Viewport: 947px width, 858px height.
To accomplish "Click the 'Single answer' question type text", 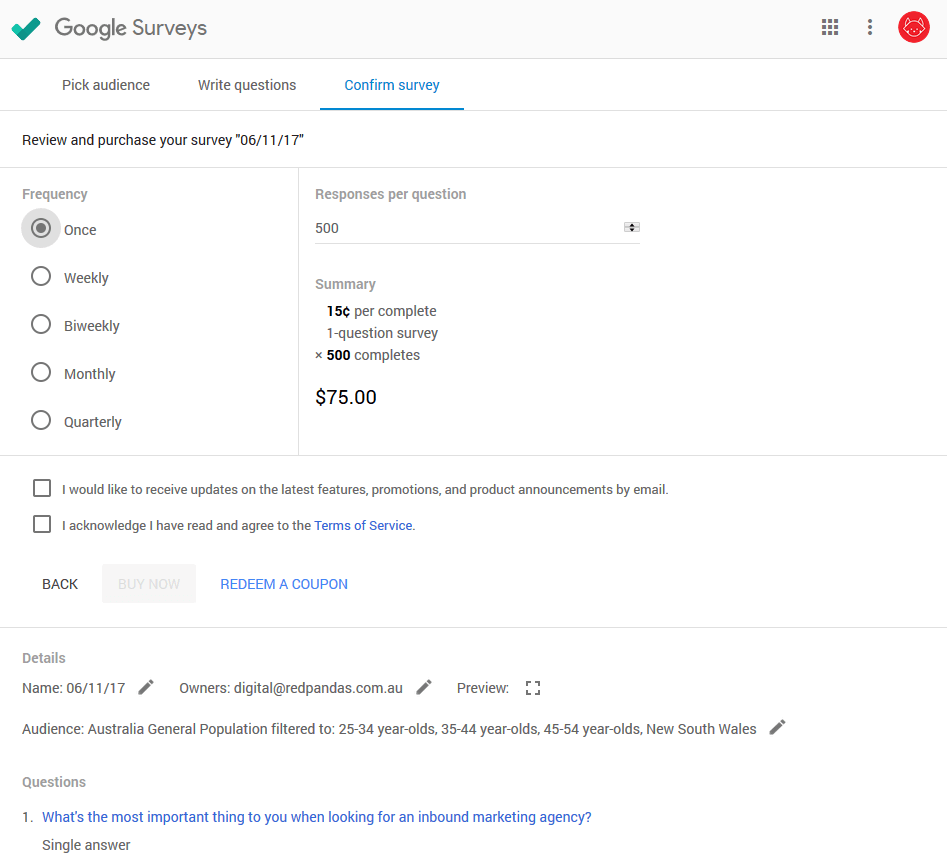I will click(86, 845).
